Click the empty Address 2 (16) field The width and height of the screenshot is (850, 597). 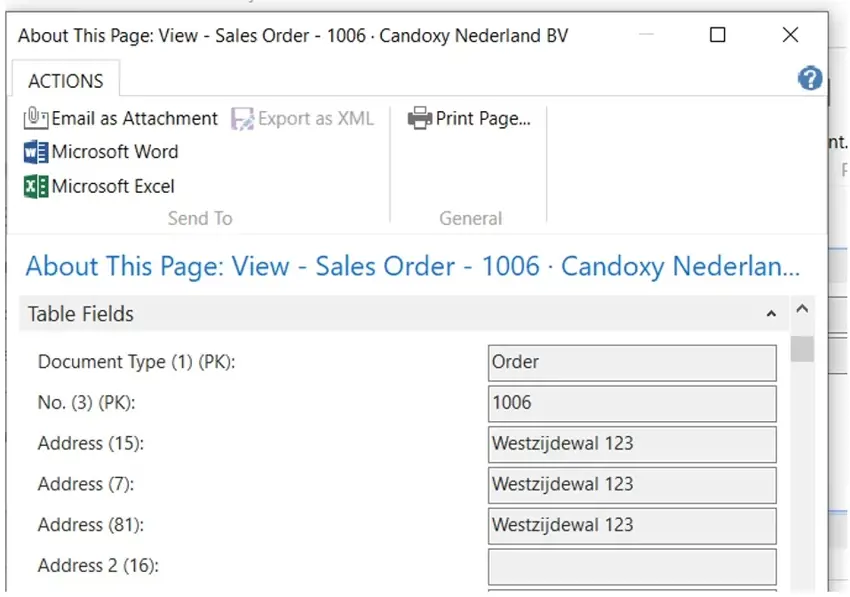click(x=632, y=566)
